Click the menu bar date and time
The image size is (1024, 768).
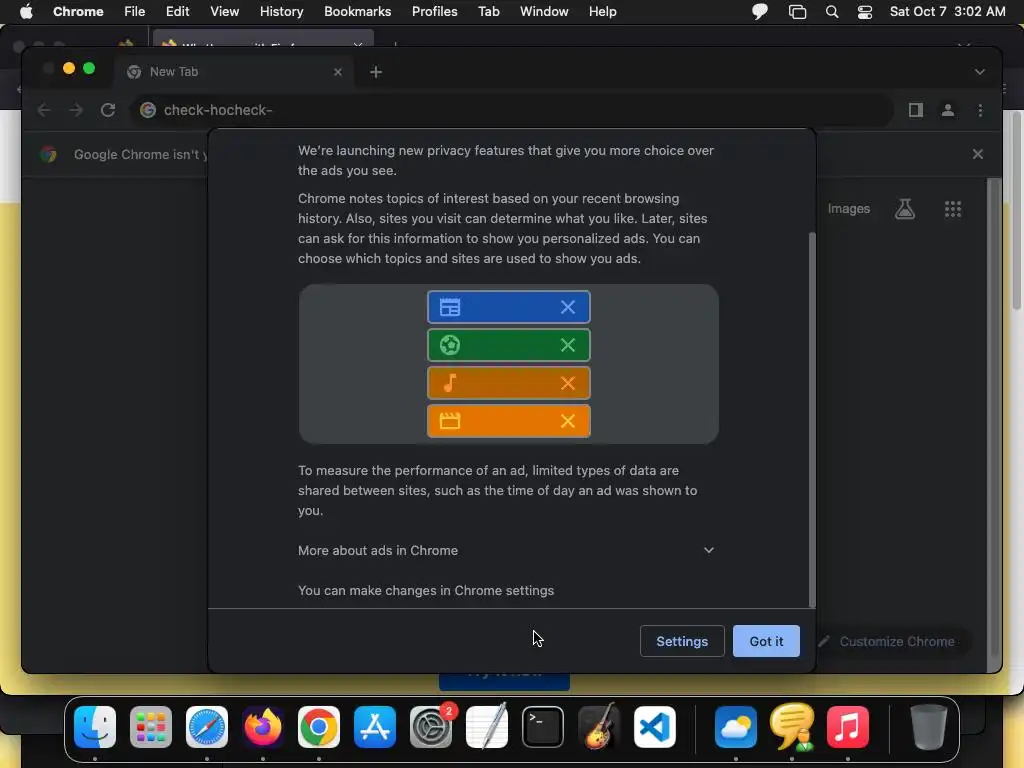(948, 12)
